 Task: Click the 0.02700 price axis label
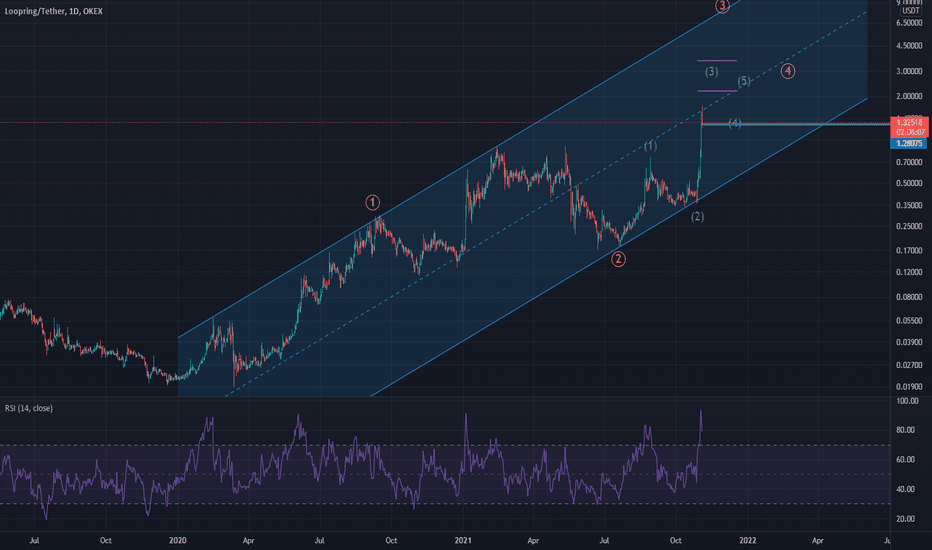(909, 365)
